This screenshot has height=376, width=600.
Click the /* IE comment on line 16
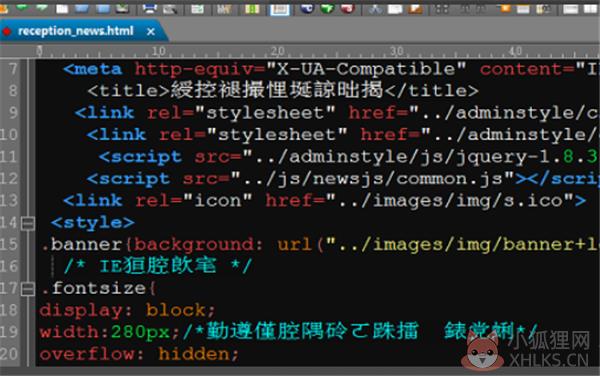[158, 266]
